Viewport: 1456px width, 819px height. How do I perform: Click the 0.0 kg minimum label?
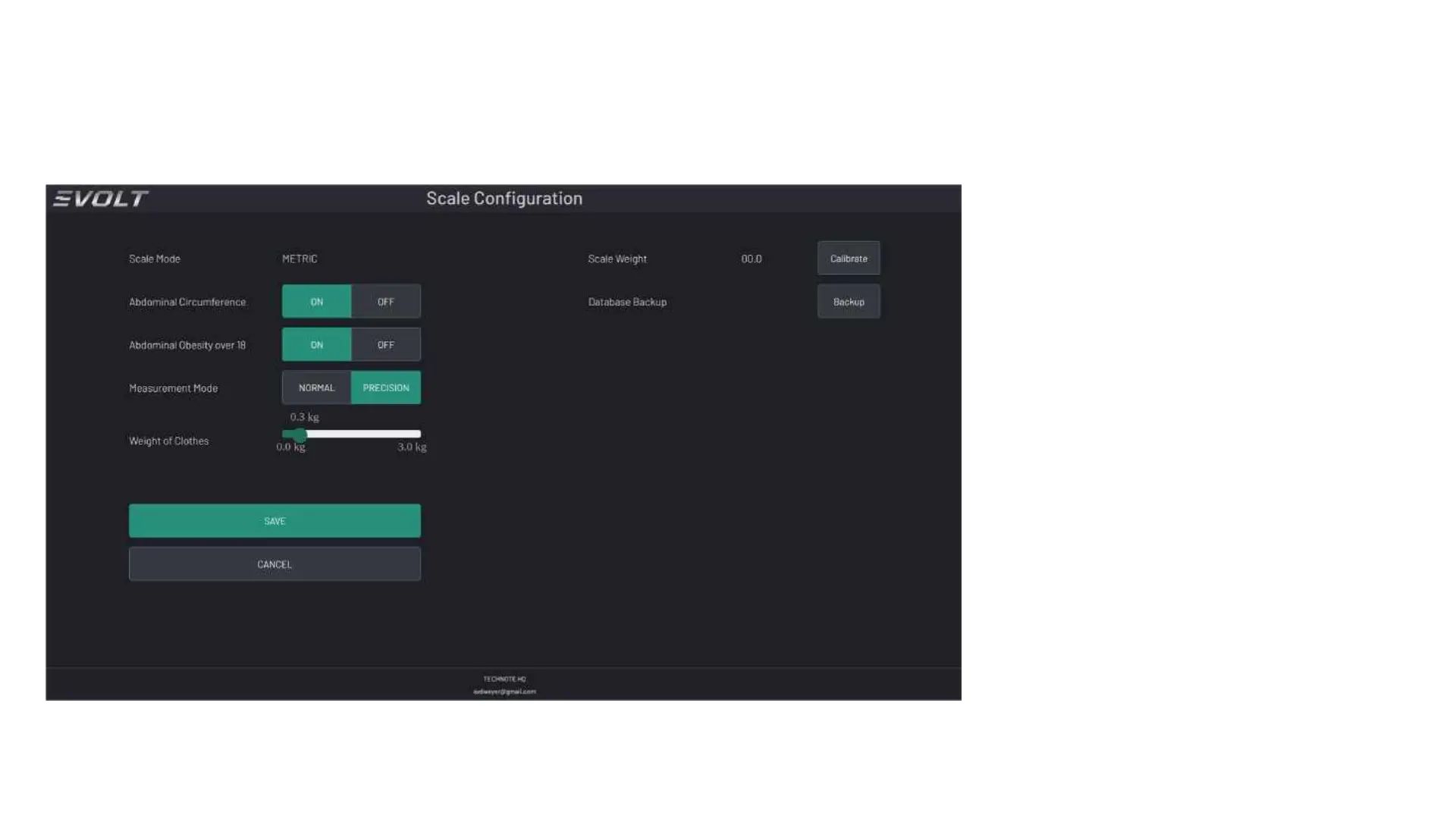tap(290, 447)
